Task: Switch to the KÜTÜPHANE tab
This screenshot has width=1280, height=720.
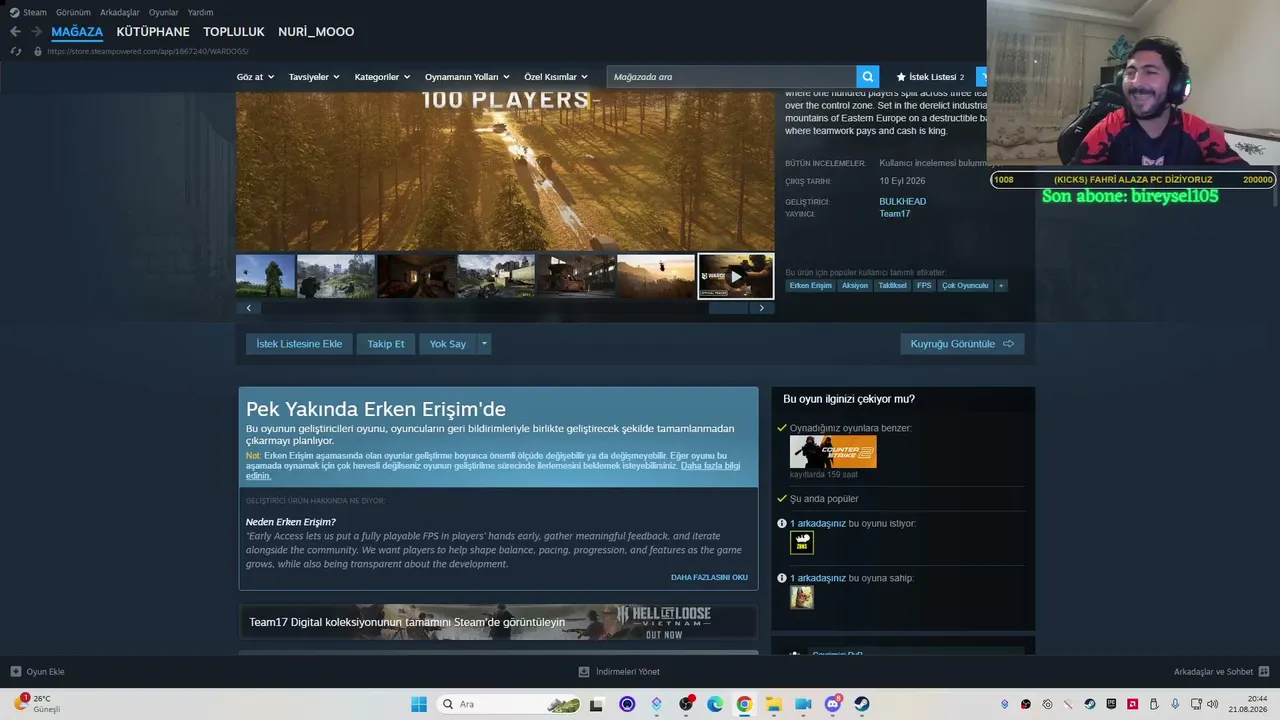Action: [x=153, y=32]
